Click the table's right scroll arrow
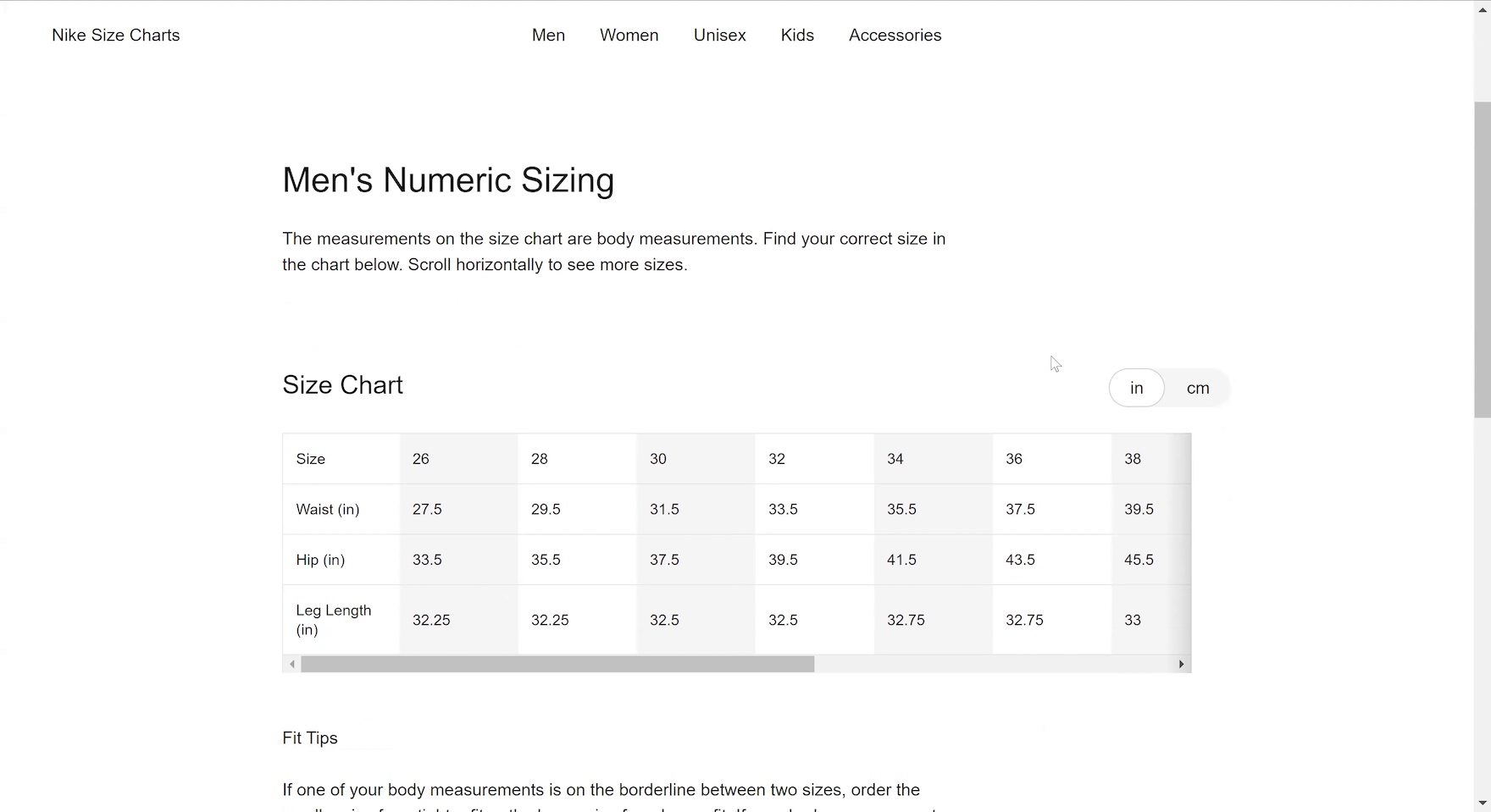The image size is (1491, 812). (1181, 664)
